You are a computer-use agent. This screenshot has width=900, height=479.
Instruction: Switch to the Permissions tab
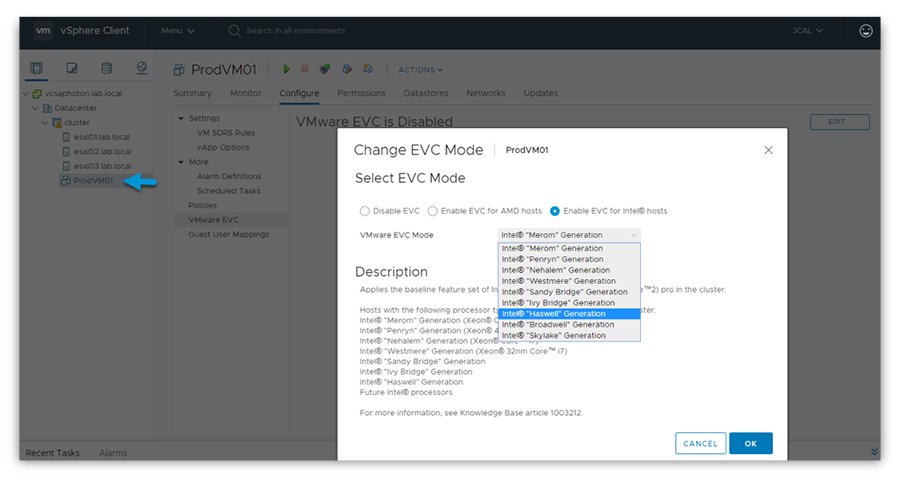click(x=361, y=93)
